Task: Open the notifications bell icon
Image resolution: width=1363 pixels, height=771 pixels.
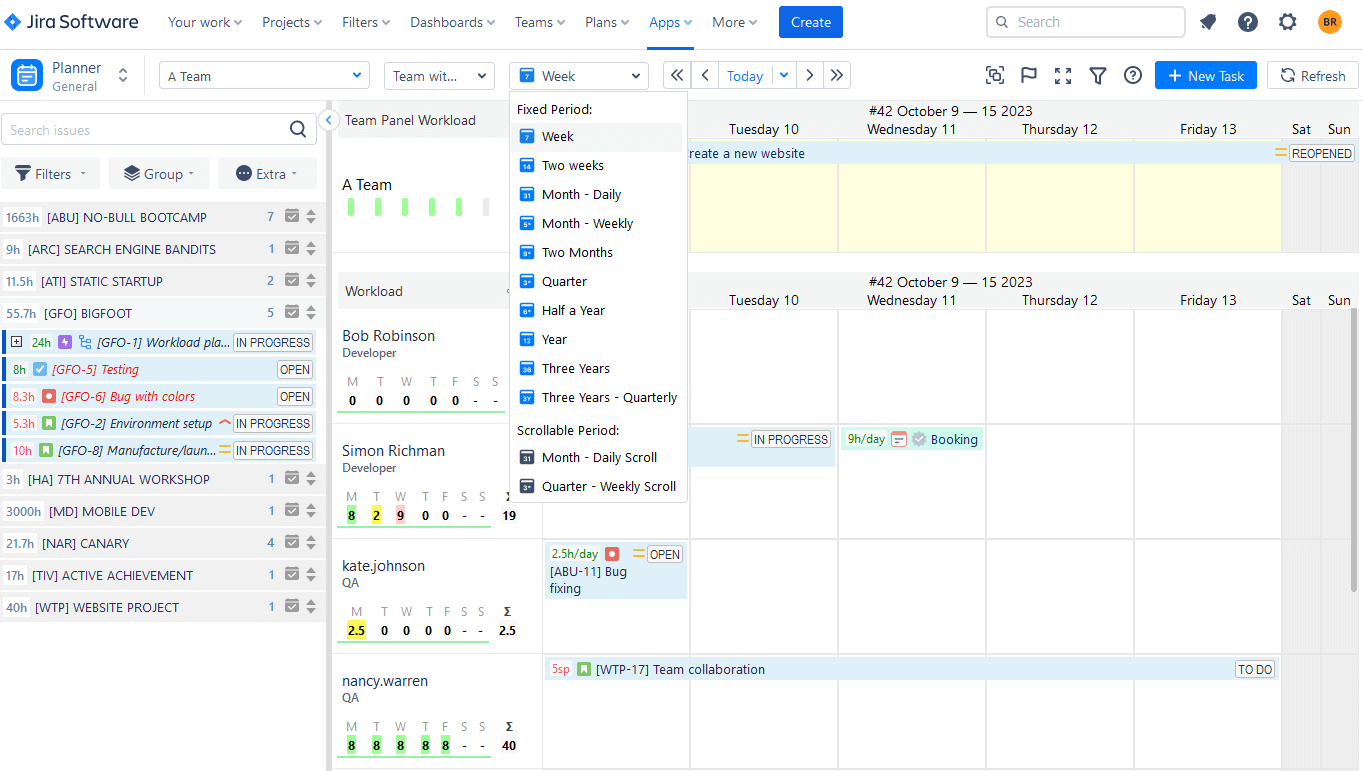Action: point(1208,22)
